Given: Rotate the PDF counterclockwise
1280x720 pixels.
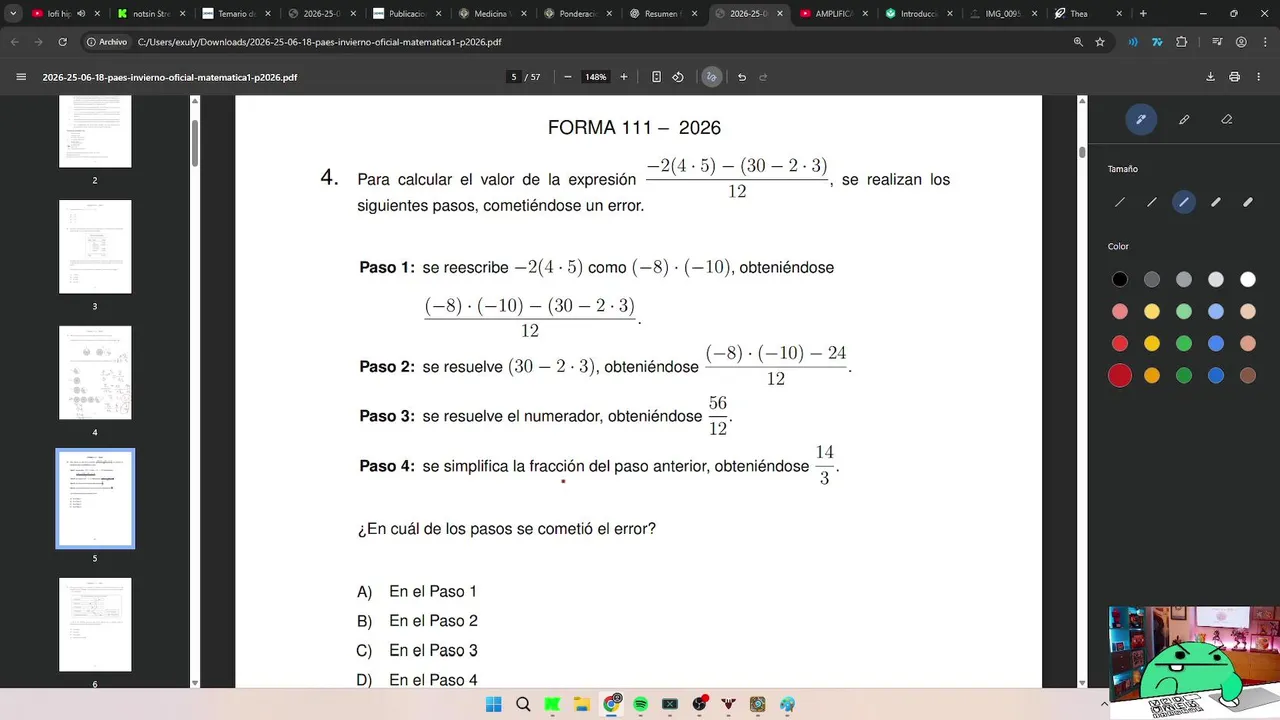Looking at the screenshot, I should click(x=678, y=77).
